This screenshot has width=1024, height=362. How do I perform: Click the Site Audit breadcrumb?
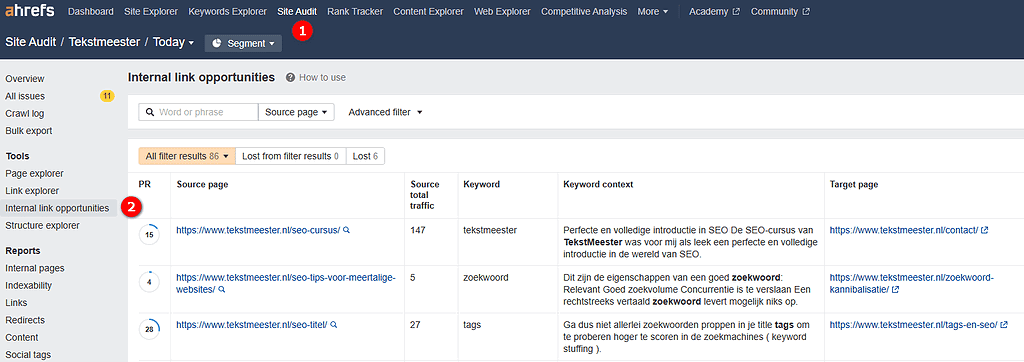[x=31, y=42]
